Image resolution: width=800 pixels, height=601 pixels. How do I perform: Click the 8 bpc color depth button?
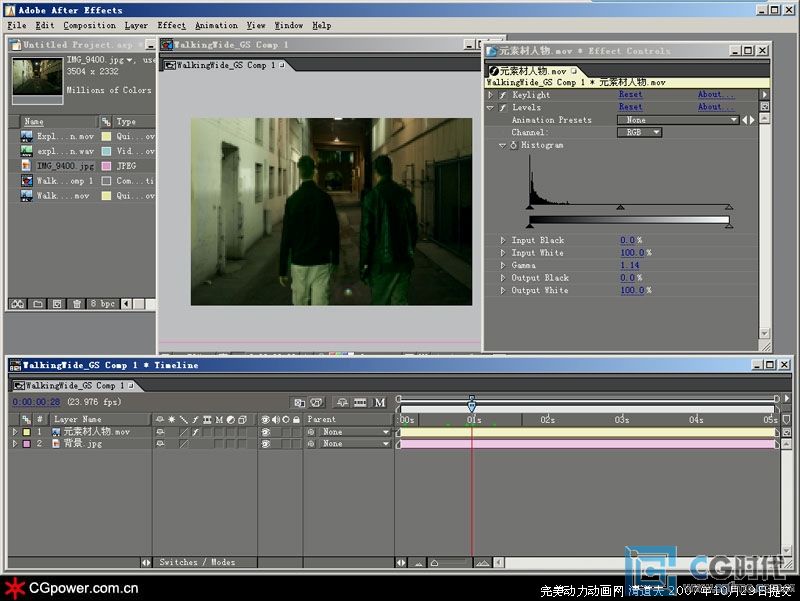tap(102, 304)
